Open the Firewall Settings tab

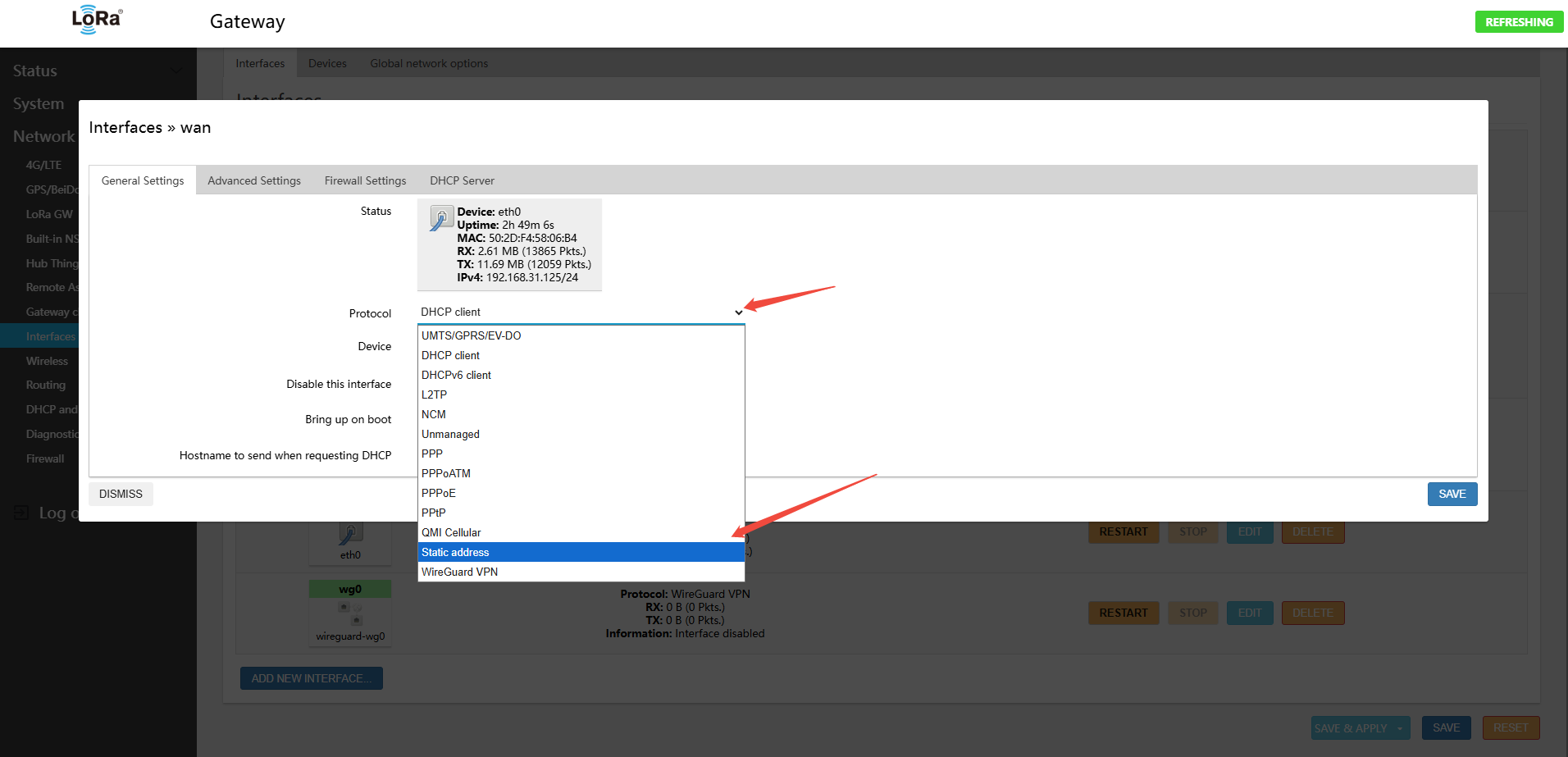pyautogui.click(x=365, y=180)
